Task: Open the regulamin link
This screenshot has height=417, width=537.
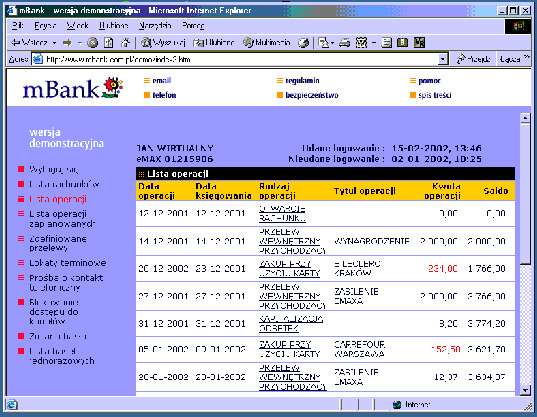Action: (x=302, y=80)
